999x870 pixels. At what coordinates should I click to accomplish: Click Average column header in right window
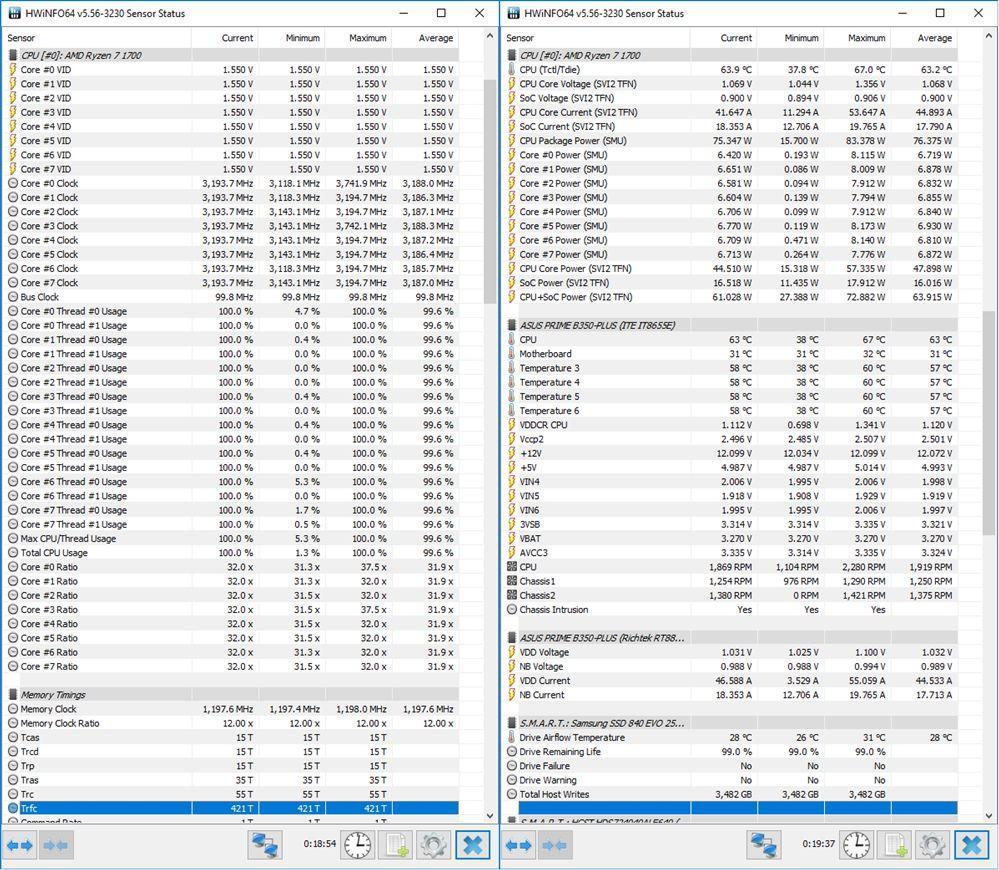tap(934, 38)
